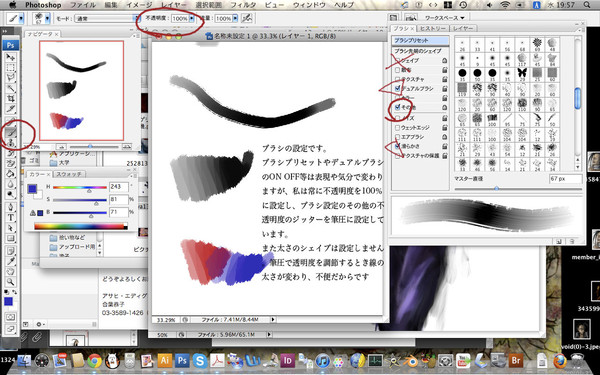This screenshot has width=600, height=375.
Task: Open the ワークスペース dropdown
Action: [444, 18]
